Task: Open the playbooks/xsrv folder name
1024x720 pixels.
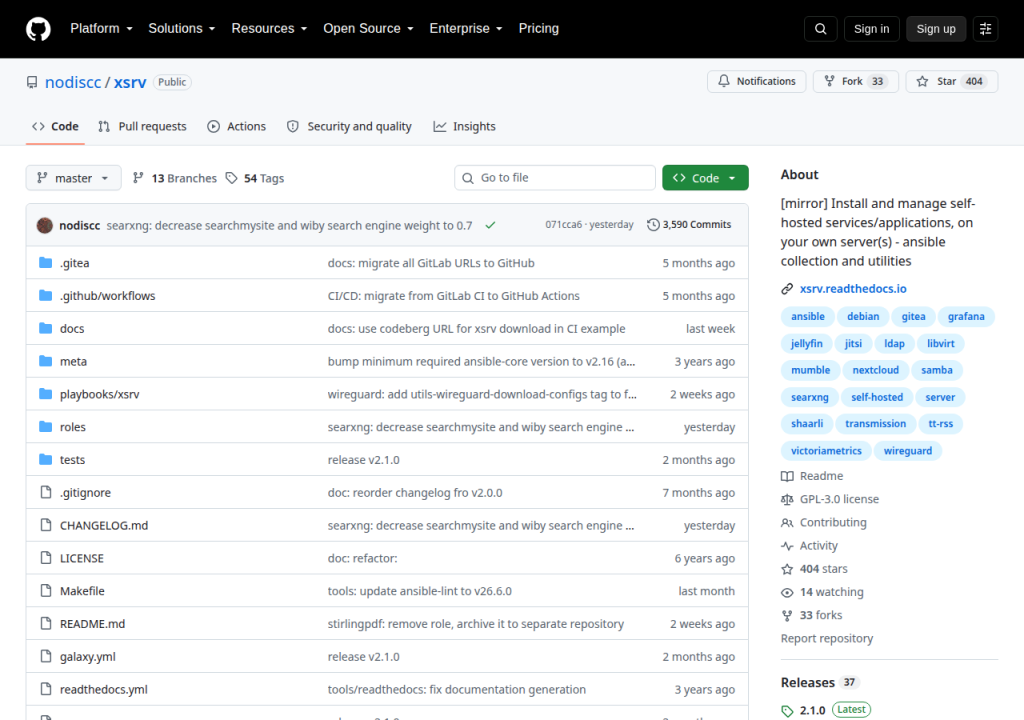Action: tap(99, 395)
